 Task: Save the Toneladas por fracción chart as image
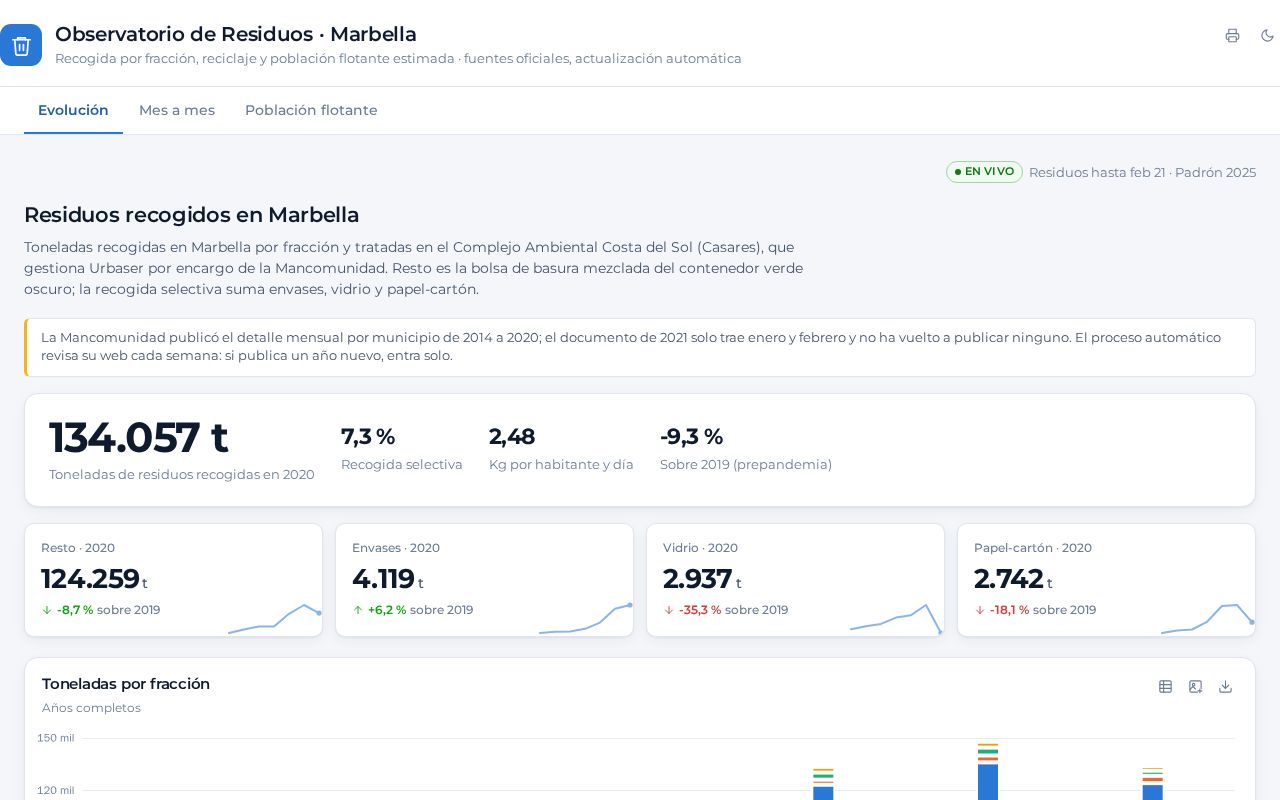pyautogui.click(x=1195, y=687)
